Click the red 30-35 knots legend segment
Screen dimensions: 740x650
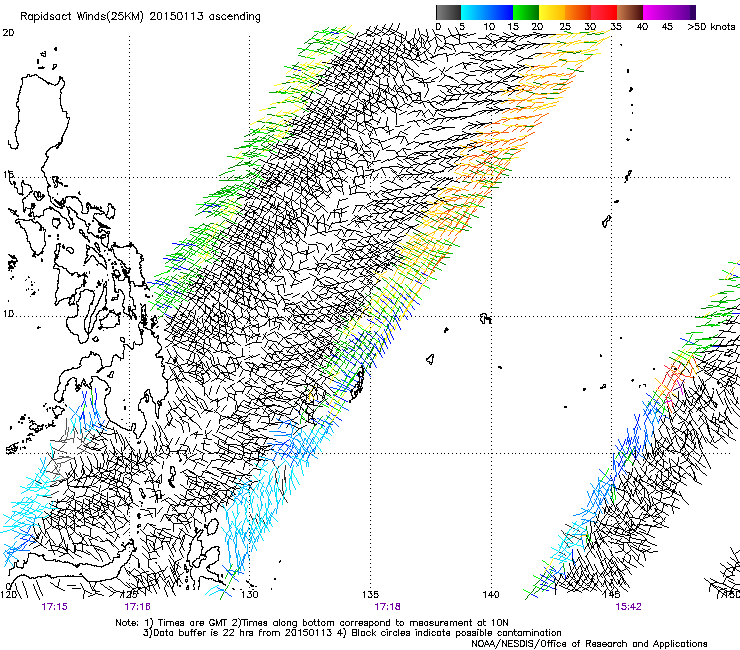[604, 12]
